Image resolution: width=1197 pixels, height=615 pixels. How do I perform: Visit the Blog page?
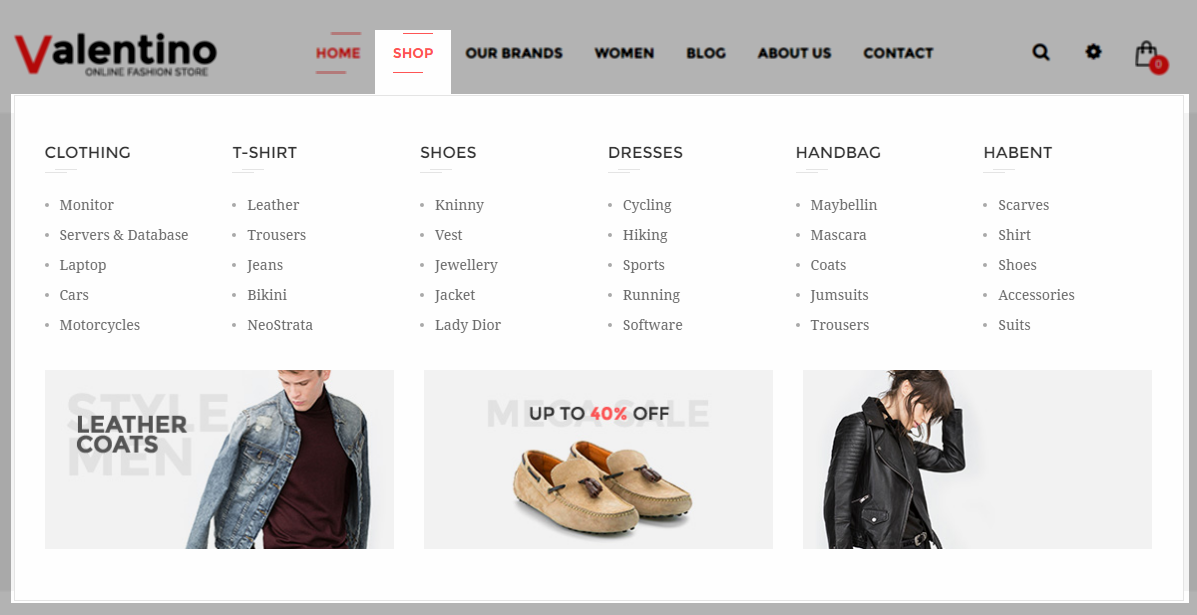tap(705, 53)
